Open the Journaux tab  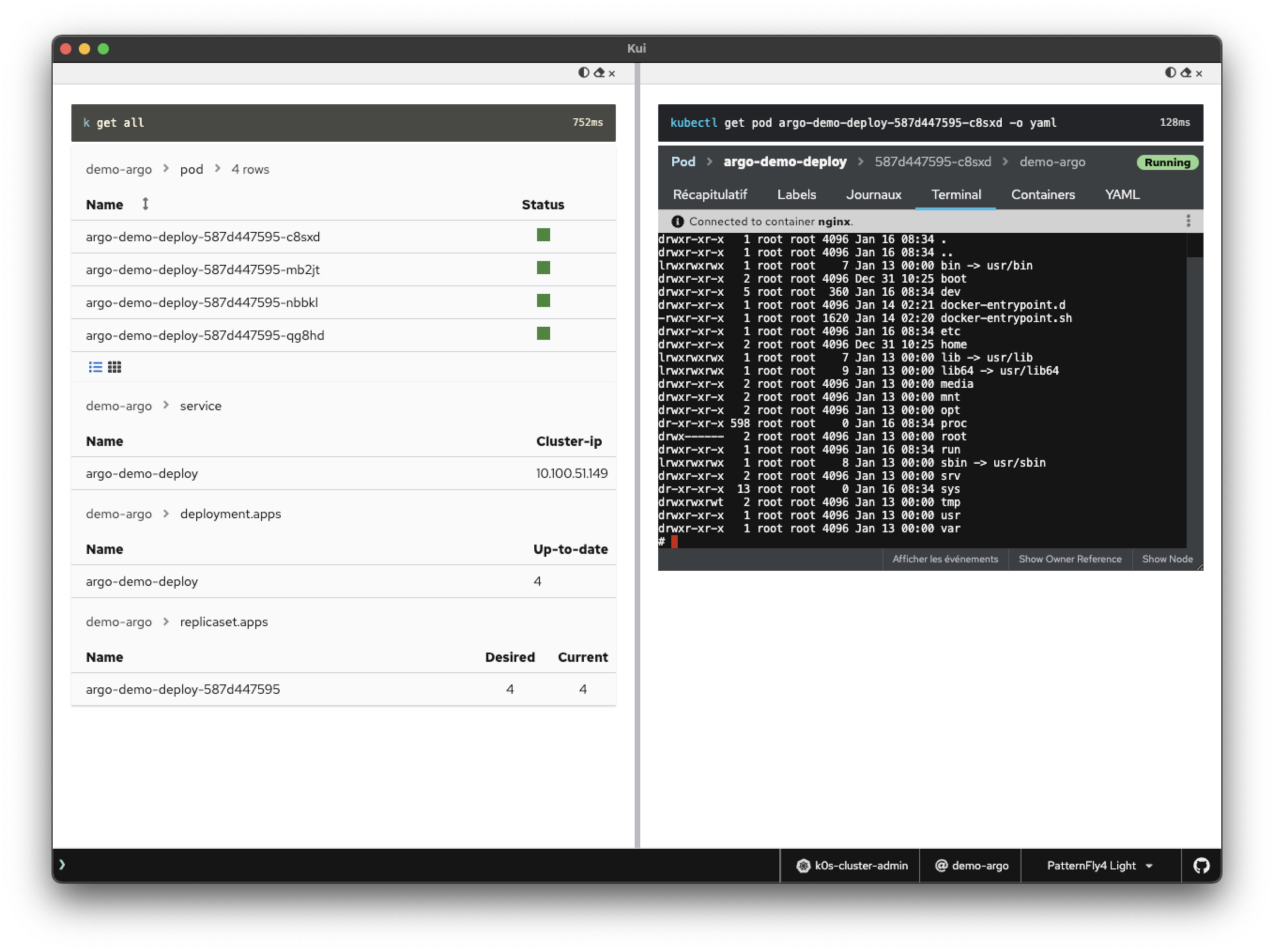pos(873,195)
